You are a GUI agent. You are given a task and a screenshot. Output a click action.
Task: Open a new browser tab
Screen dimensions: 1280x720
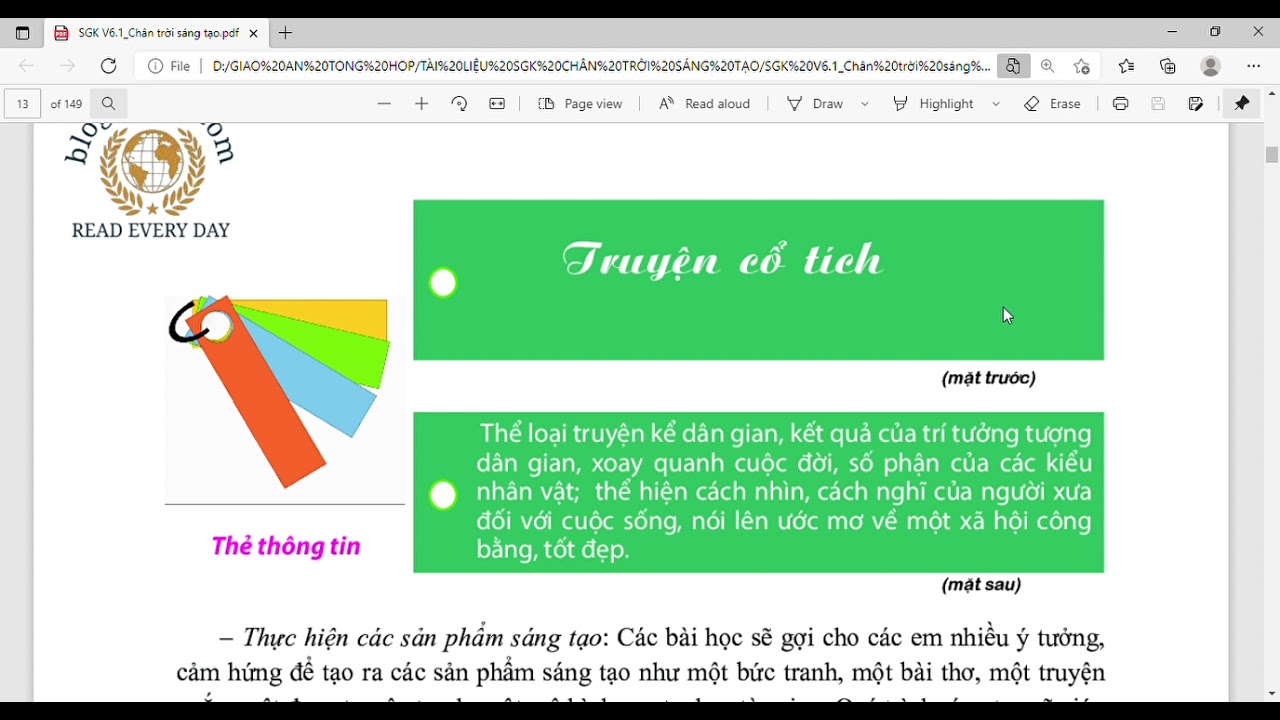point(285,33)
